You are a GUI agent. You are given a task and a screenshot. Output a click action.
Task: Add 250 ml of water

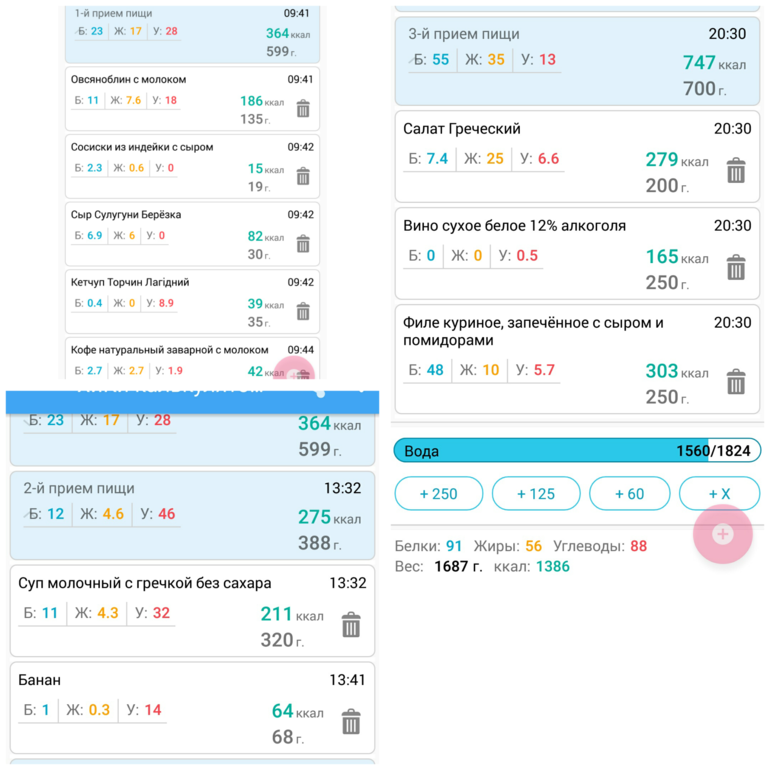(438, 494)
